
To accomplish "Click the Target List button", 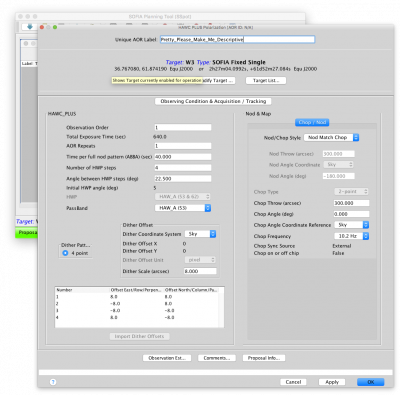I will pyautogui.click(x=266, y=80).
